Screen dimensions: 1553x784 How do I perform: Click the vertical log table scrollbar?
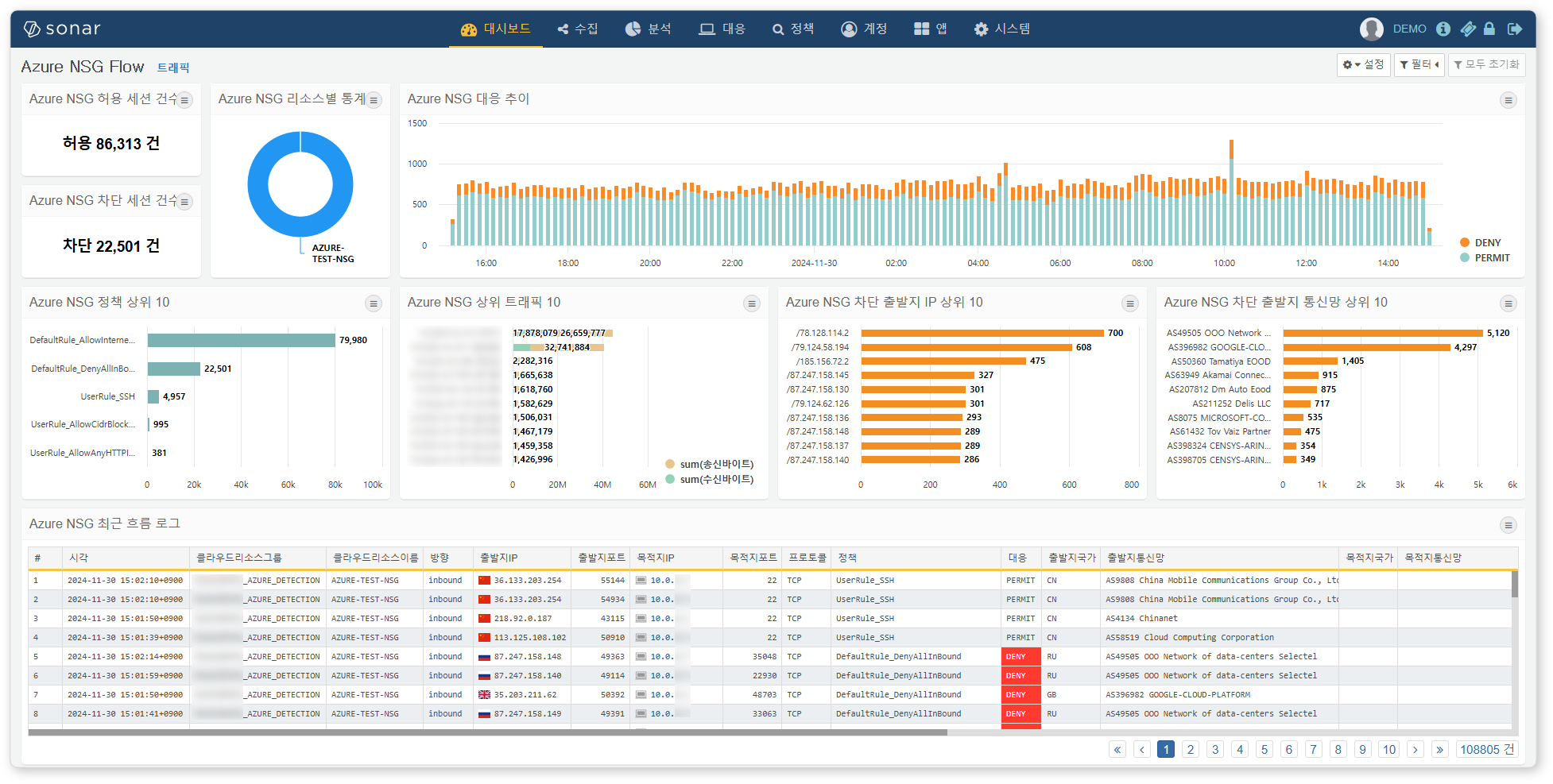[1514, 584]
